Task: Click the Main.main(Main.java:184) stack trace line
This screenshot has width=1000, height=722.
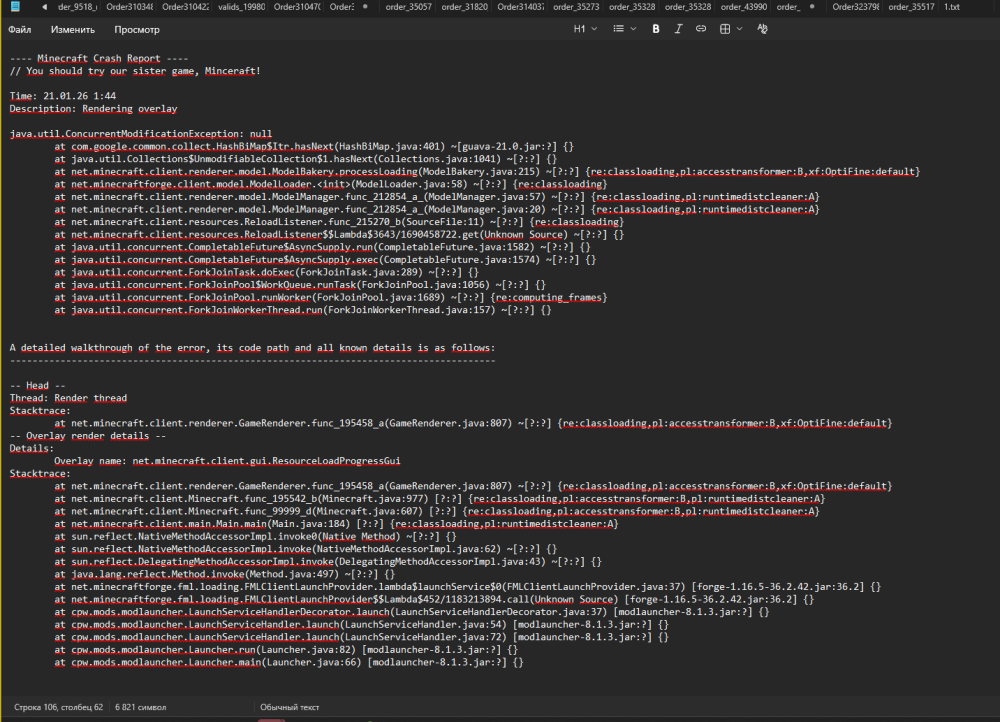Action: 336,524
